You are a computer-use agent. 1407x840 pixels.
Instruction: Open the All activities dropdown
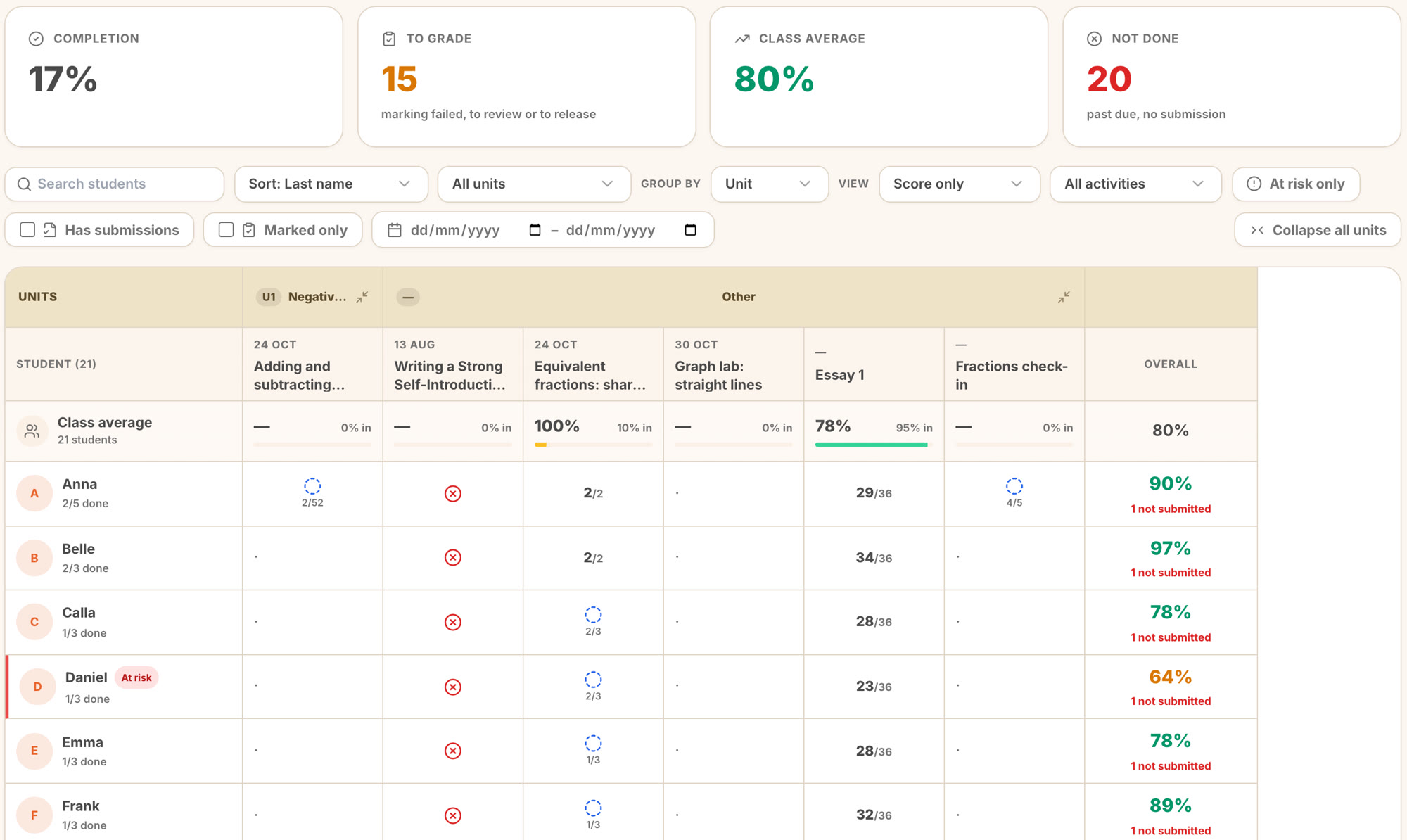[x=1135, y=184]
